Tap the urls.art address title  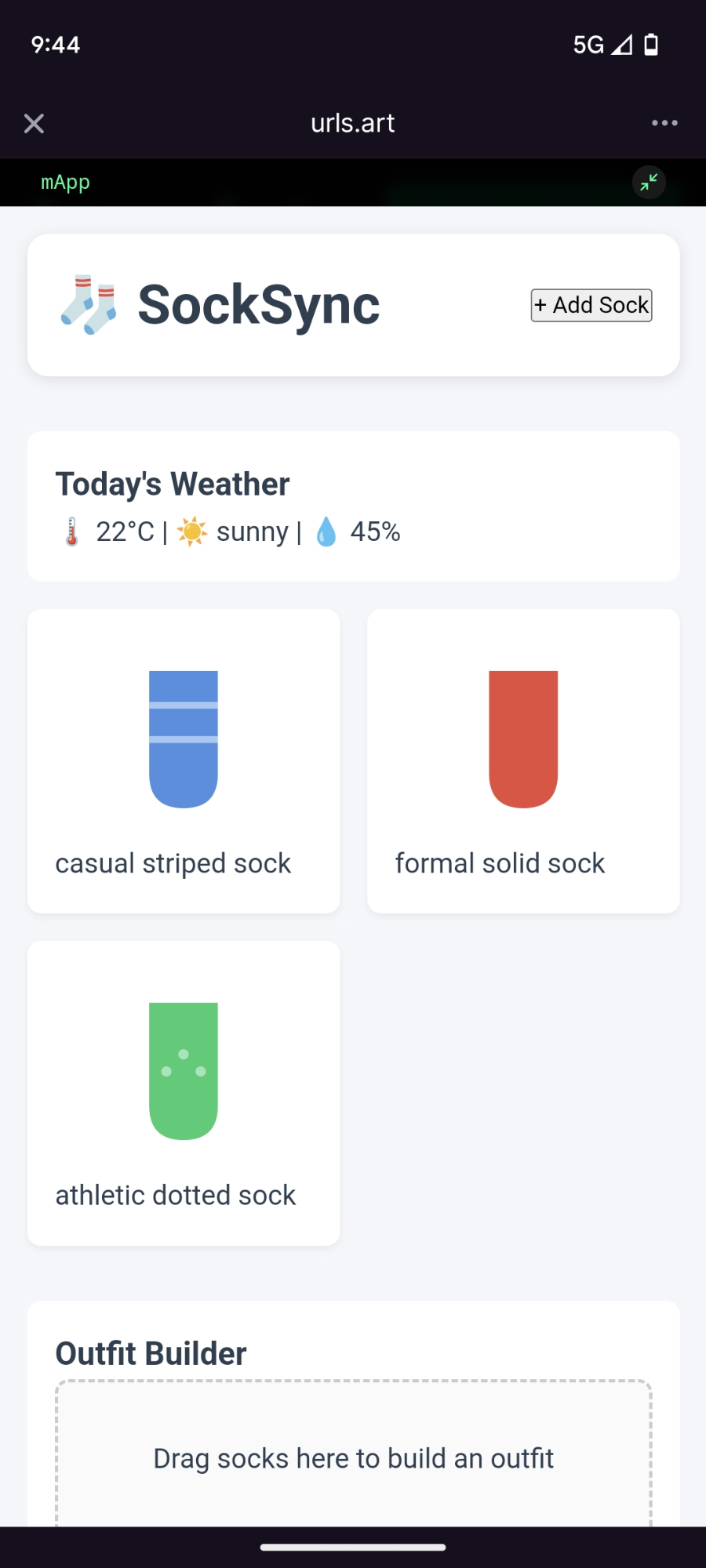click(x=352, y=123)
